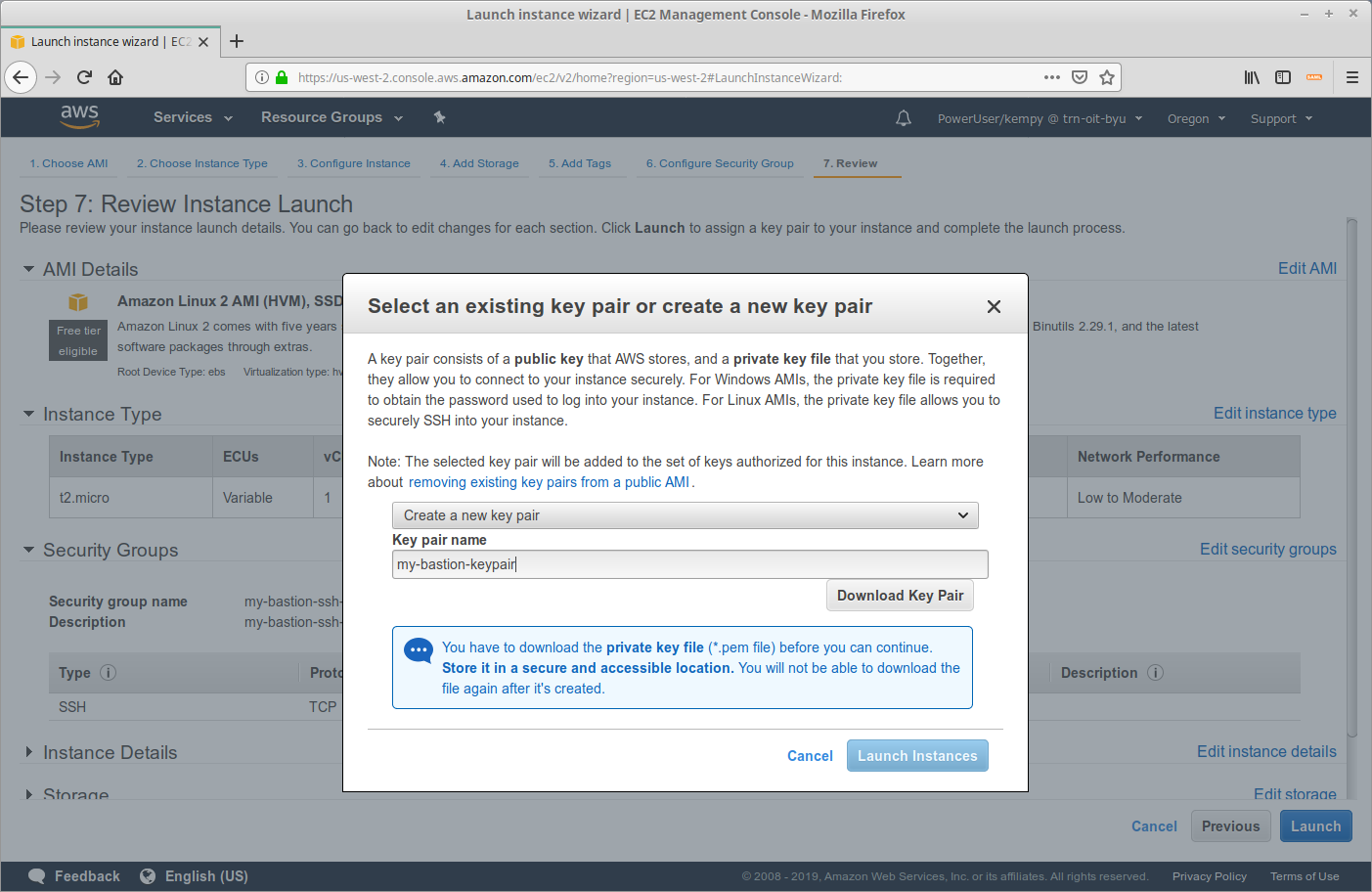Reload the page with refresh icon

[x=84, y=77]
